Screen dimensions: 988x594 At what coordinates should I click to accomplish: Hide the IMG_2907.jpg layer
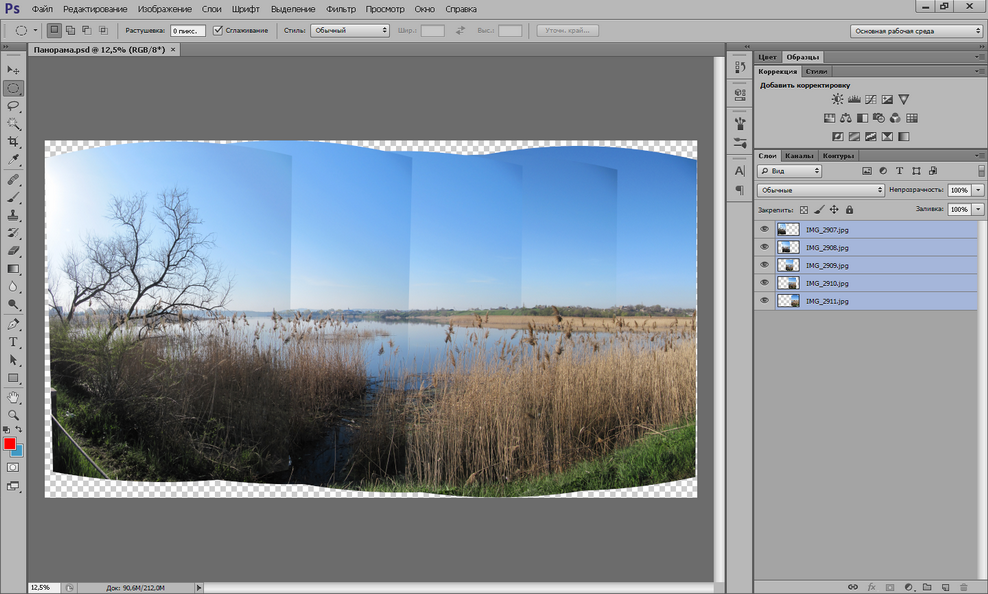(764, 229)
